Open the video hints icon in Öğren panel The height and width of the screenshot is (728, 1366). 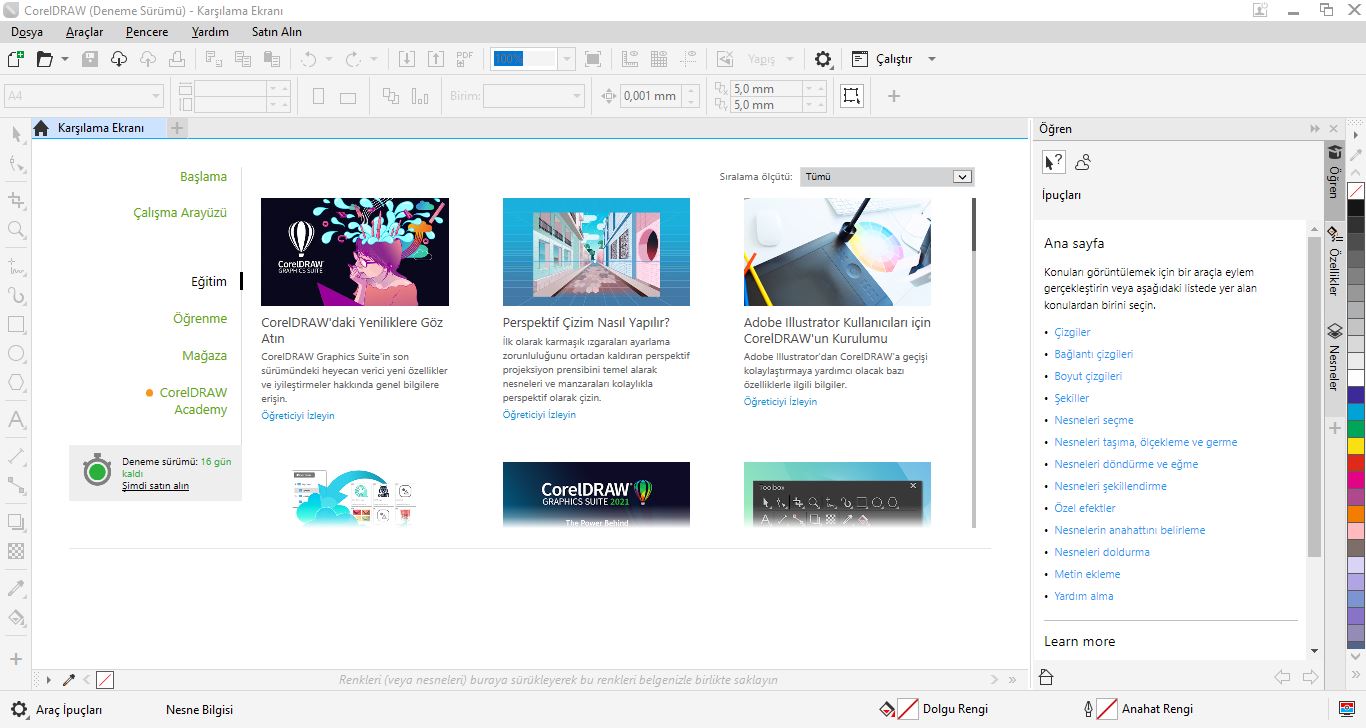click(1082, 162)
